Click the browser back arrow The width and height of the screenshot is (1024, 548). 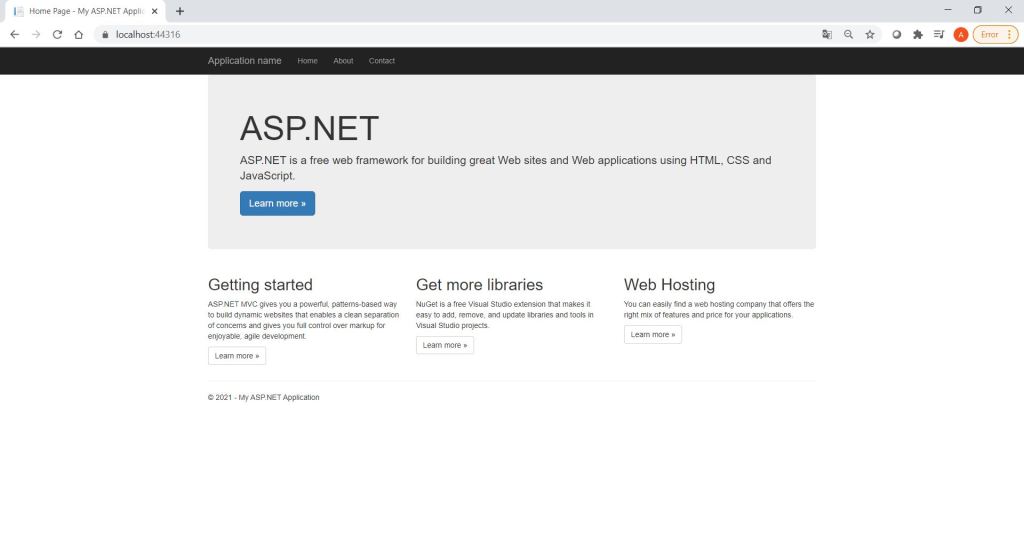(x=15, y=34)
